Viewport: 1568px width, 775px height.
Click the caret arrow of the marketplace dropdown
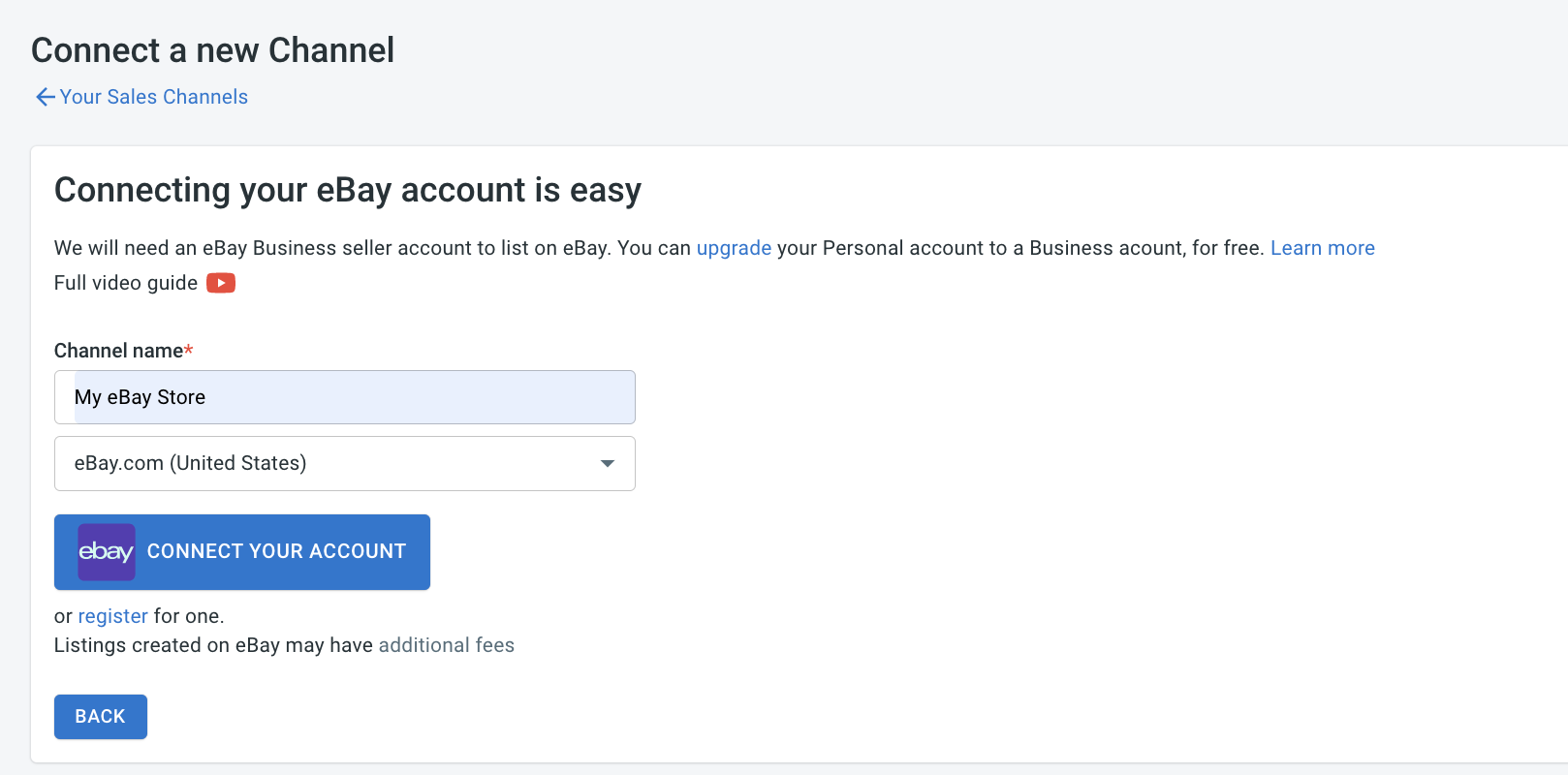608,464
